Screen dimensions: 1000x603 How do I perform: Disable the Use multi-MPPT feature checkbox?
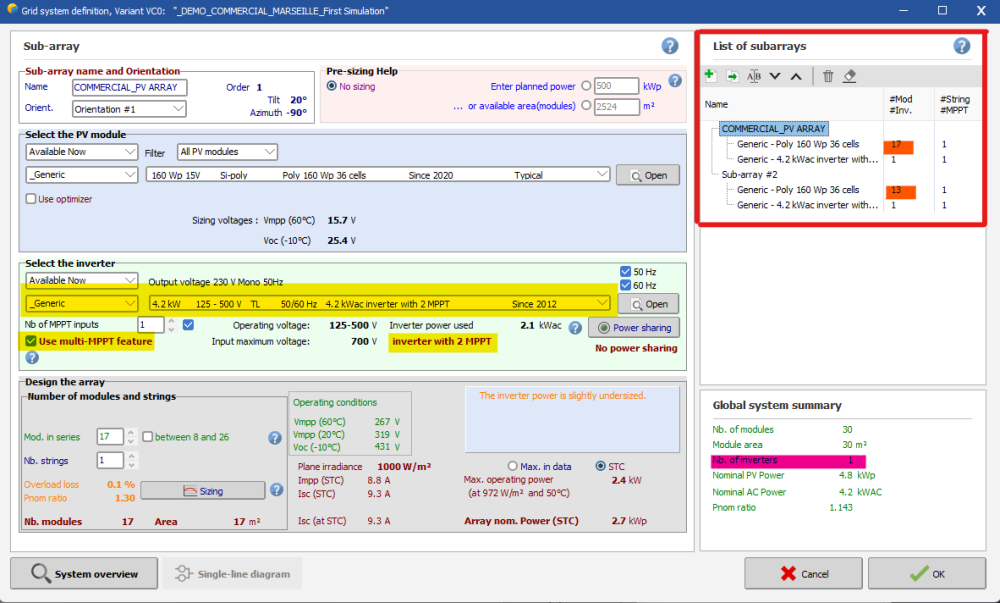32,342
